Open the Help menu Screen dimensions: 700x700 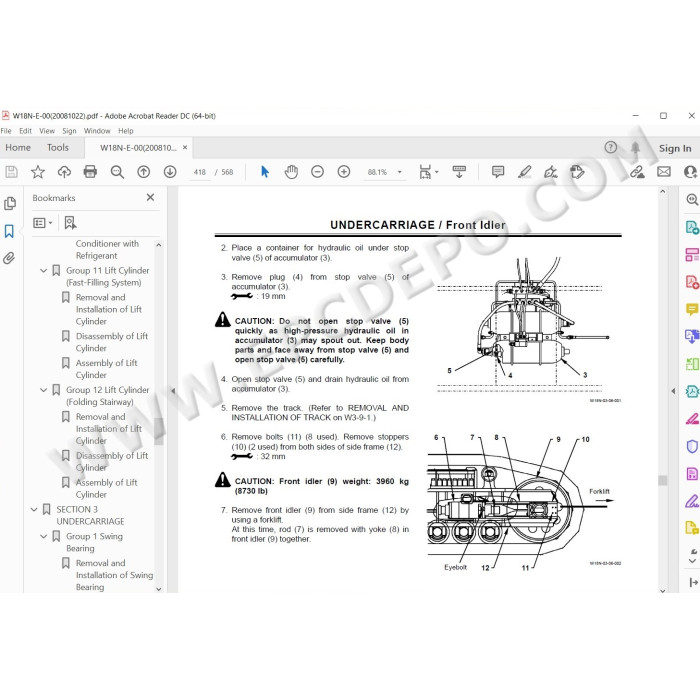126,131
